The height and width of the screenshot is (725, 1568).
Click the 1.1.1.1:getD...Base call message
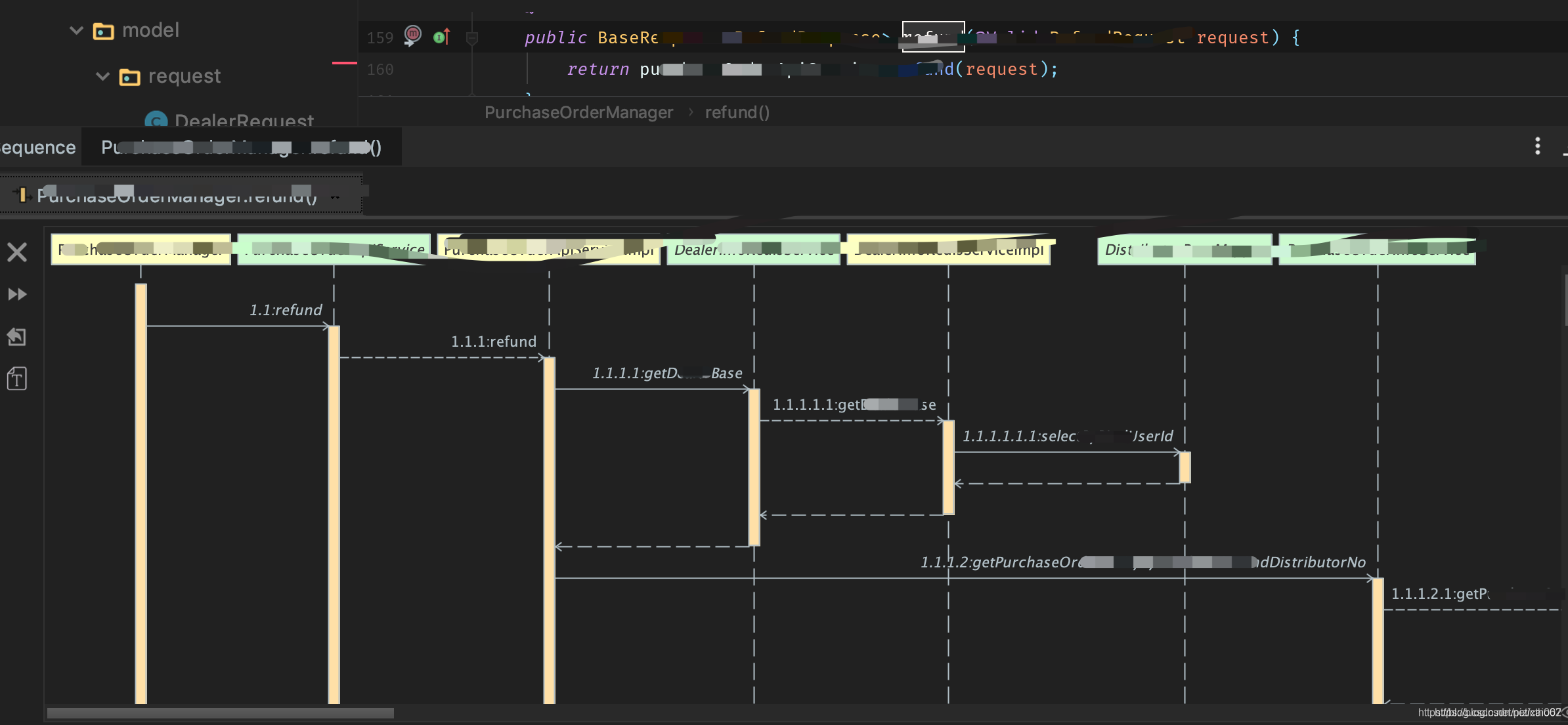(667, 373)
